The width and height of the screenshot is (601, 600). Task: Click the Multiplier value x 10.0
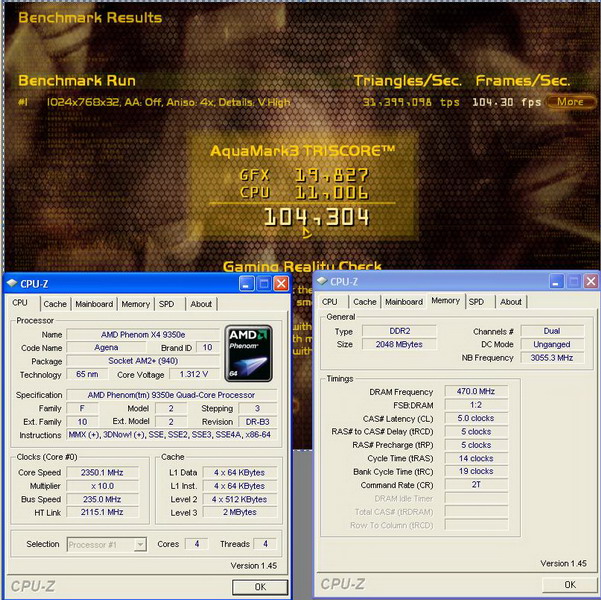coord(102,486)
